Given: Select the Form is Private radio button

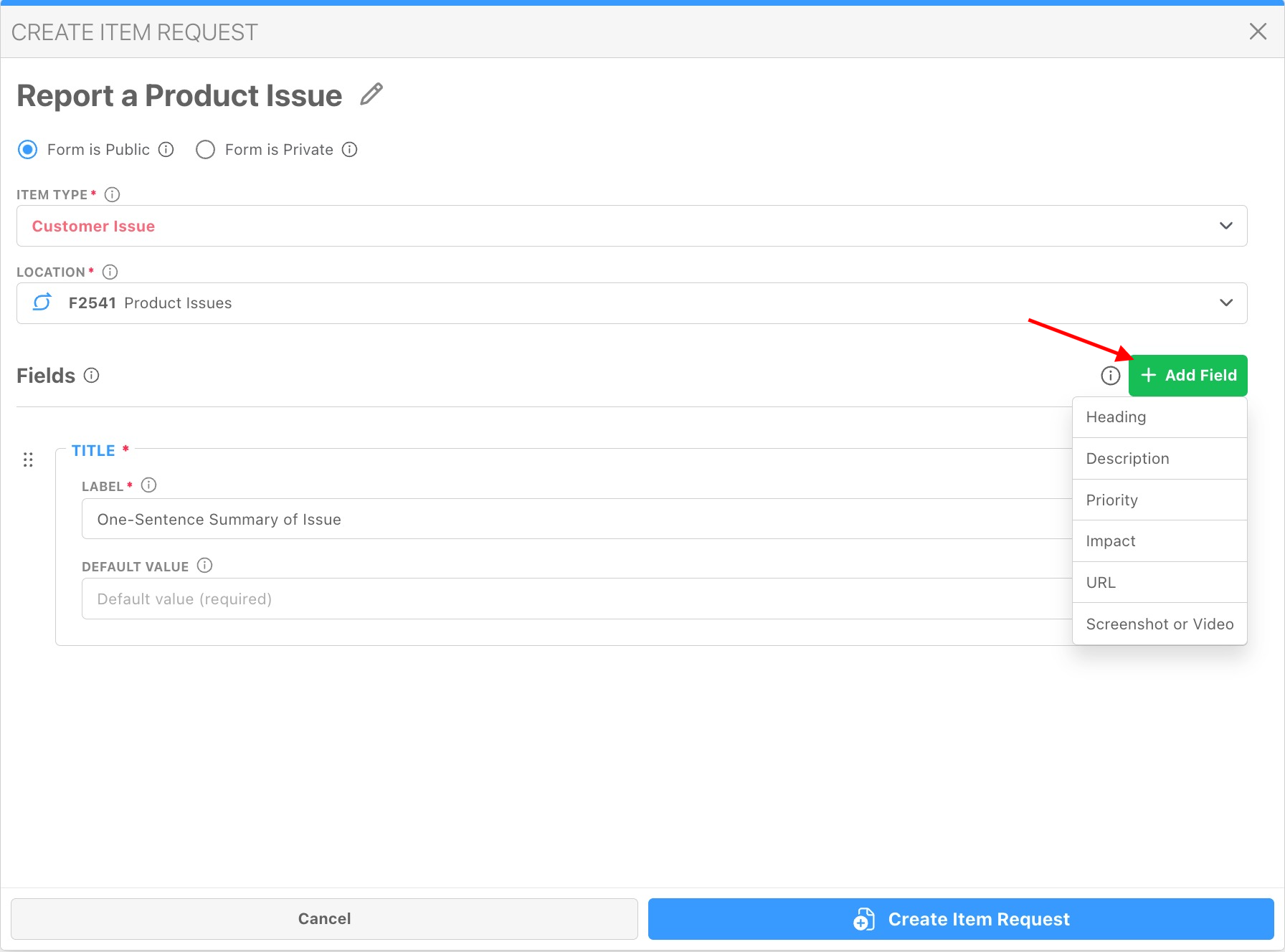Looking at the screenshot, I should click(x=205, y=149).
